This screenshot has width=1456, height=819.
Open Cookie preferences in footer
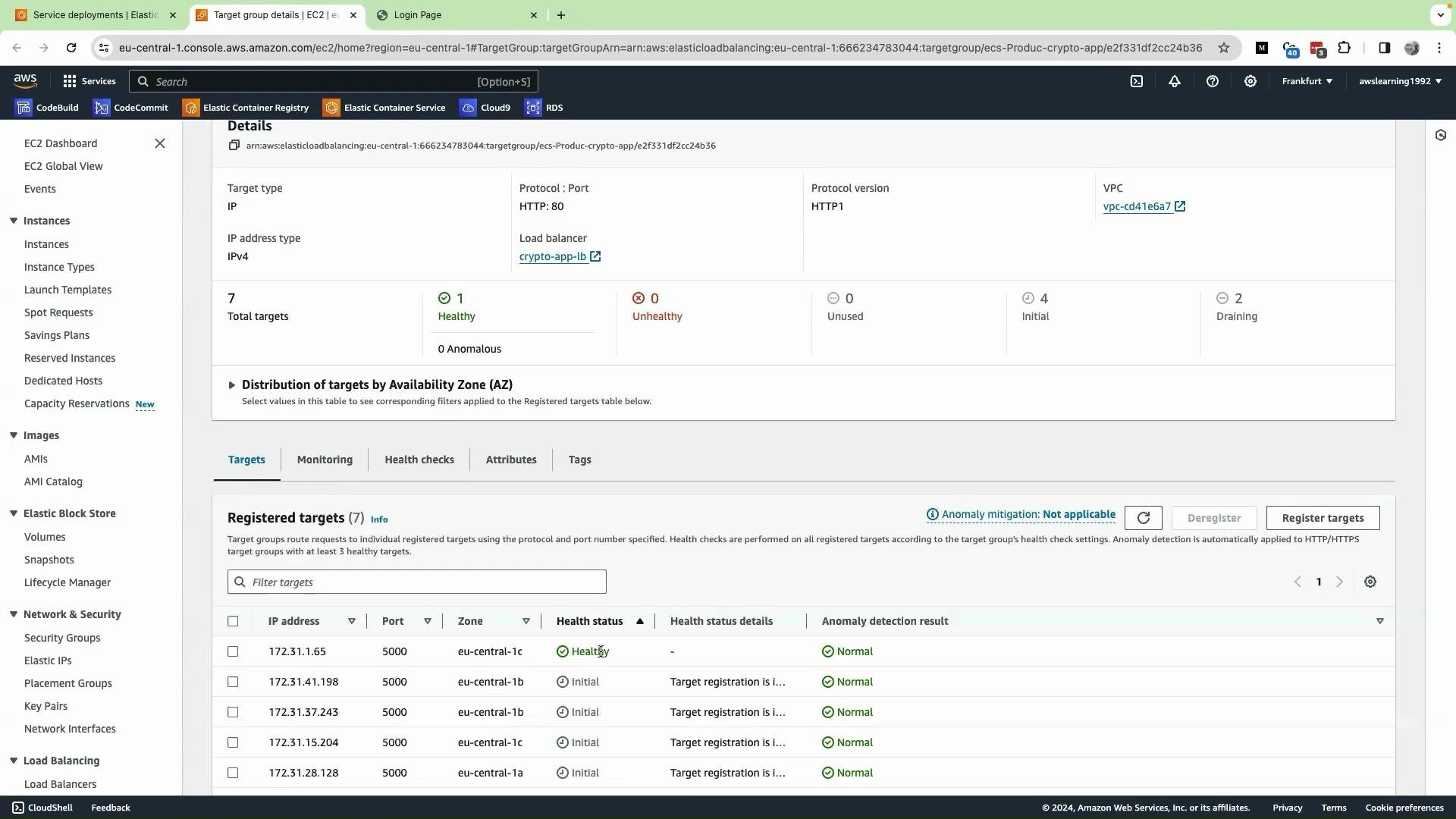pos(1404,808)
